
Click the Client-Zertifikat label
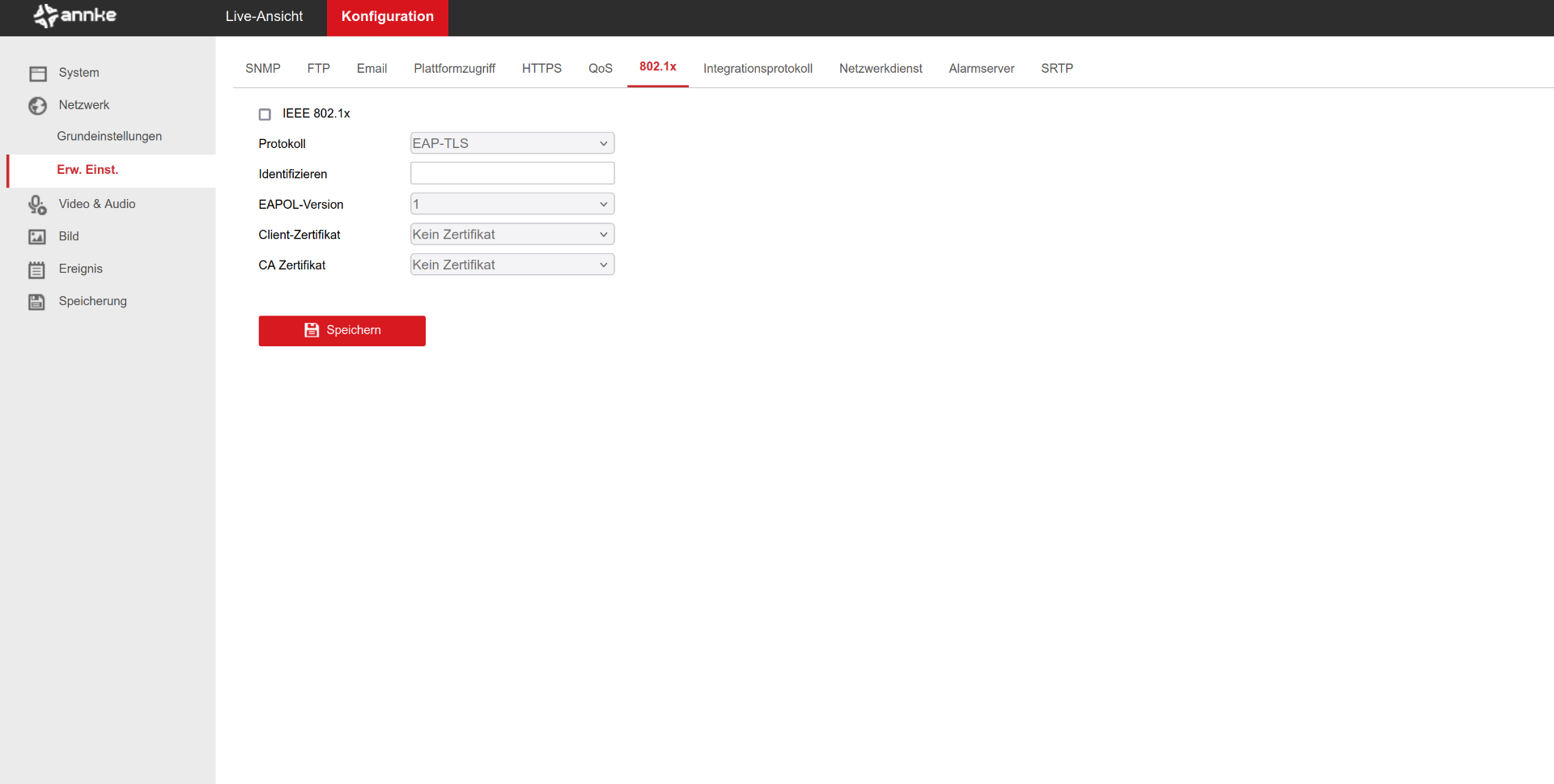tap(299, 235)
